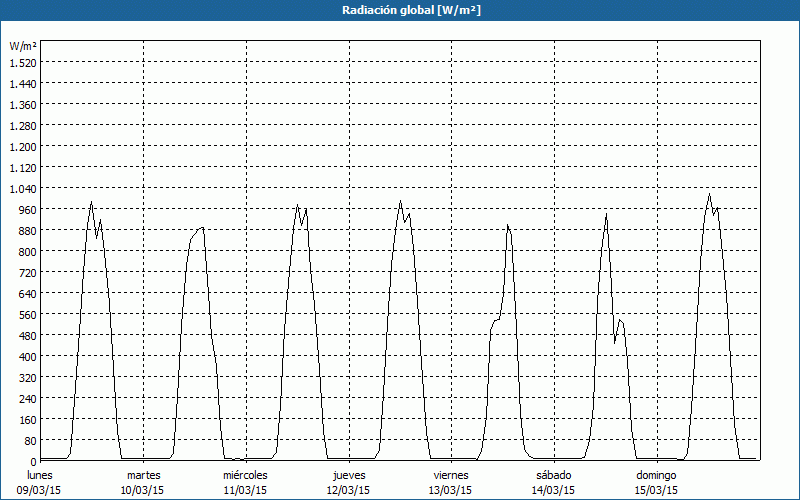Select the 'sábado' day label
Screen dimensions: 800x500
(554, 475)
